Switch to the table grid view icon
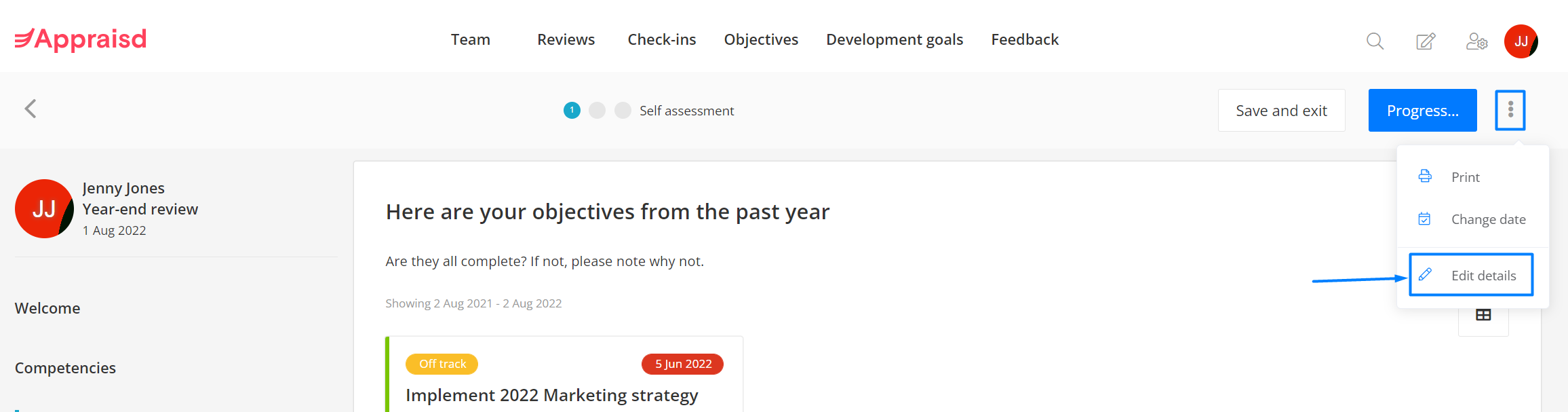 (1483, 315)
